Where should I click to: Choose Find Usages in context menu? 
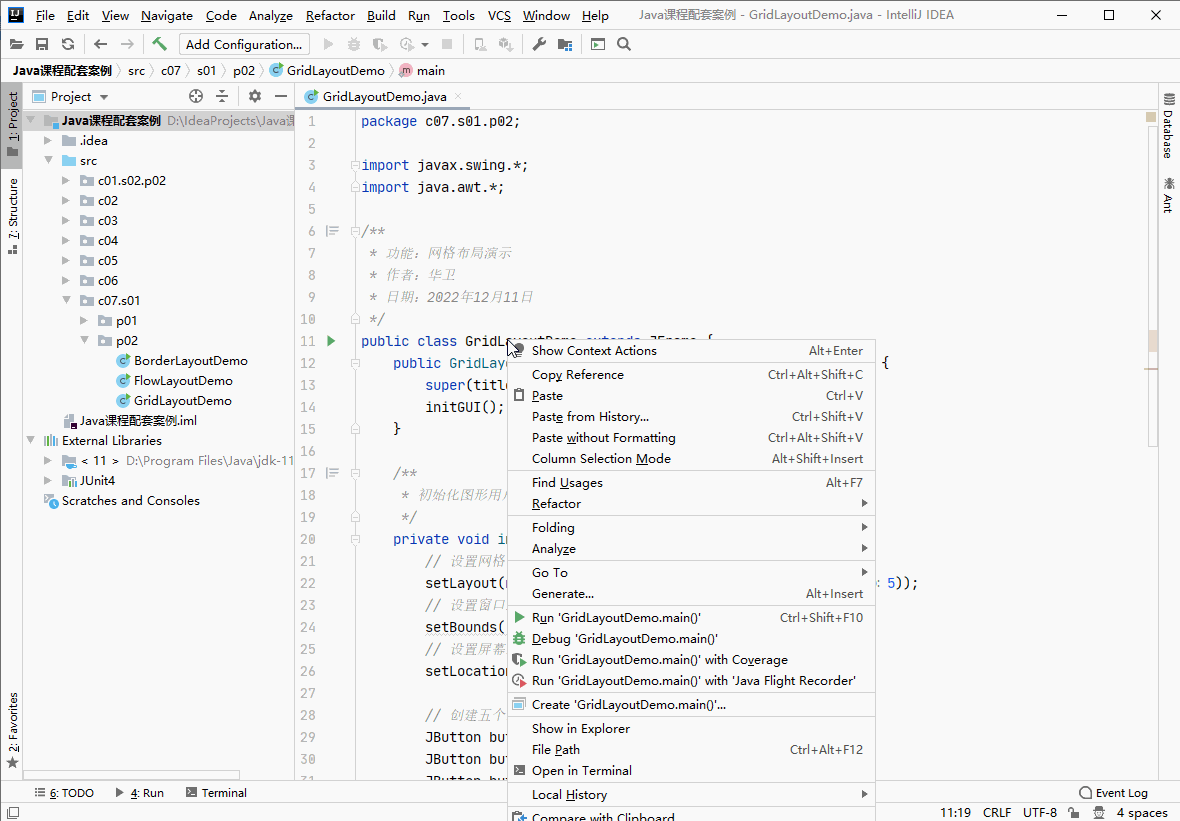(692, 482)
